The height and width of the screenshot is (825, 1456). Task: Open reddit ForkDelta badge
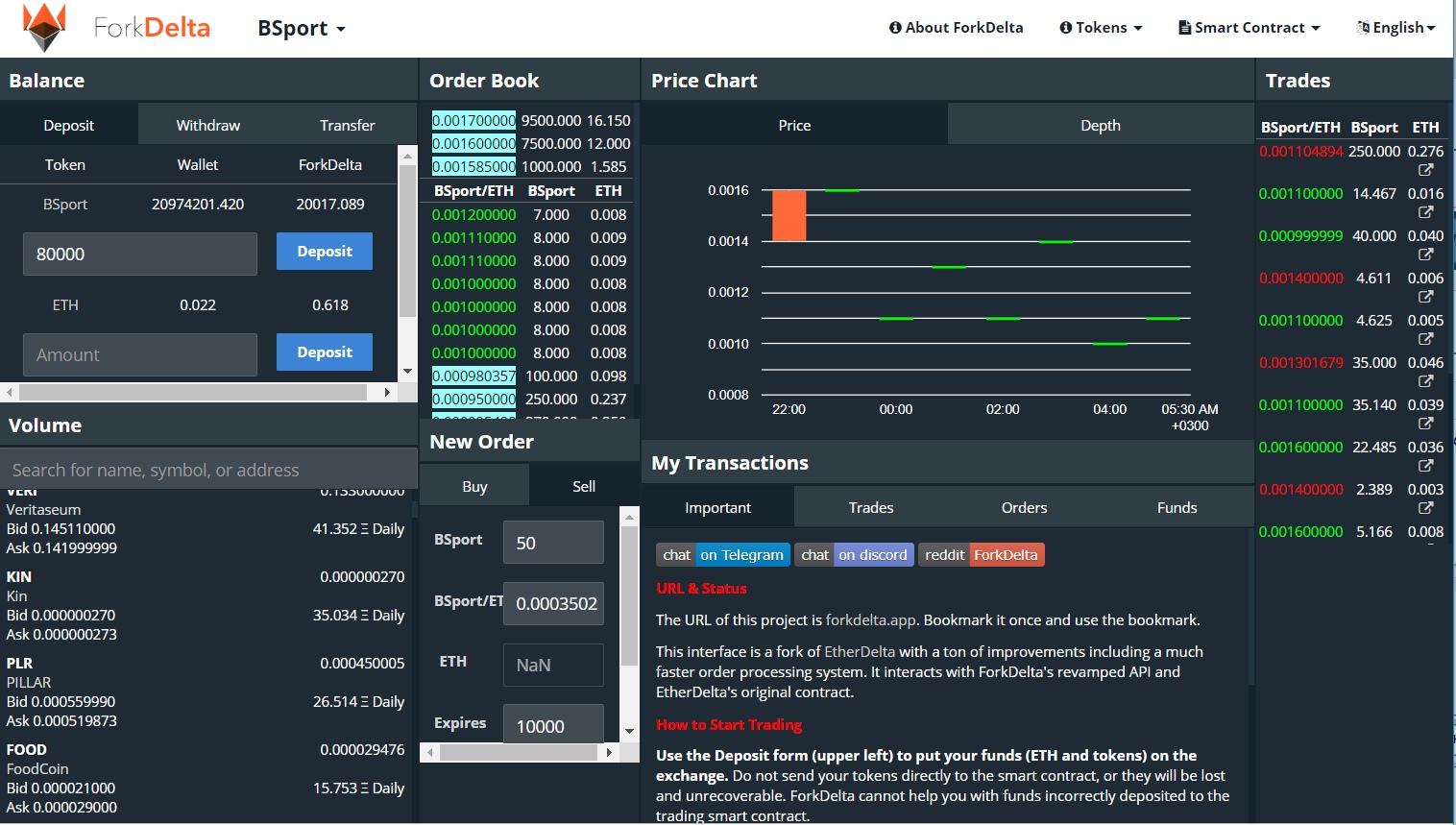(981, 555)
